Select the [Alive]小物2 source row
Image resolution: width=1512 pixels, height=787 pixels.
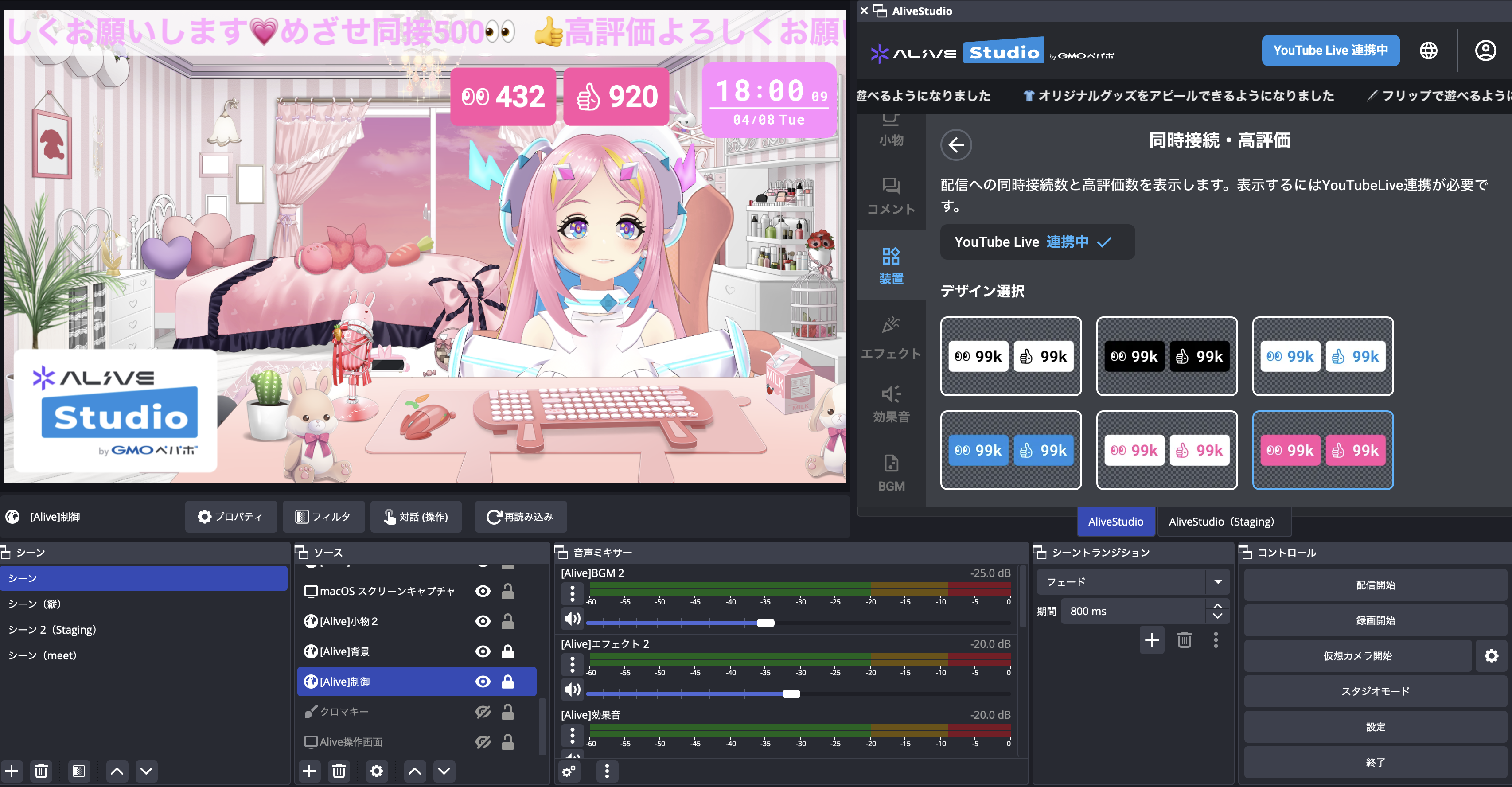coord(417,621)
